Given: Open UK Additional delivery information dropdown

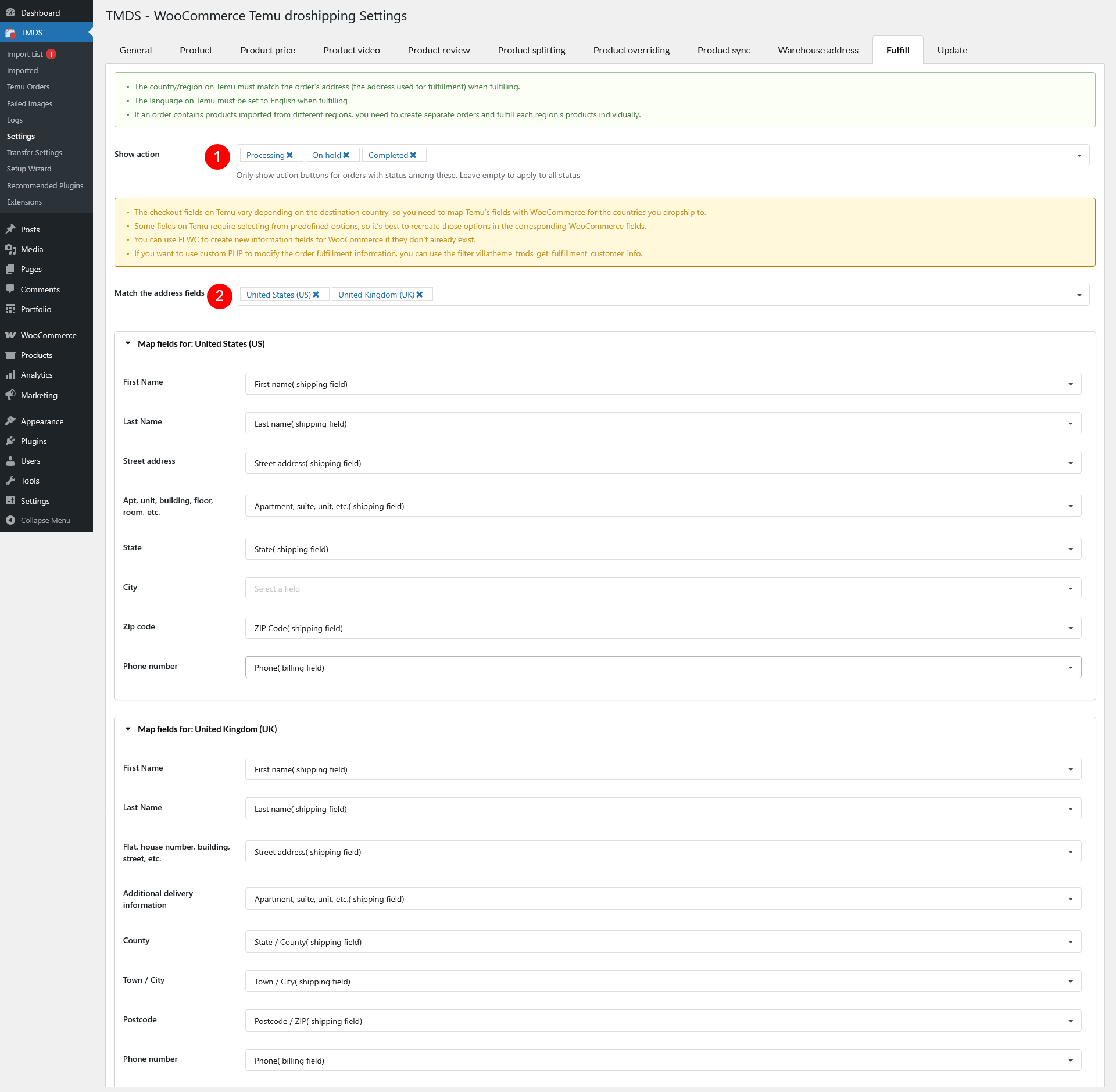Looking at the screenshot, I should coord(663,898).
